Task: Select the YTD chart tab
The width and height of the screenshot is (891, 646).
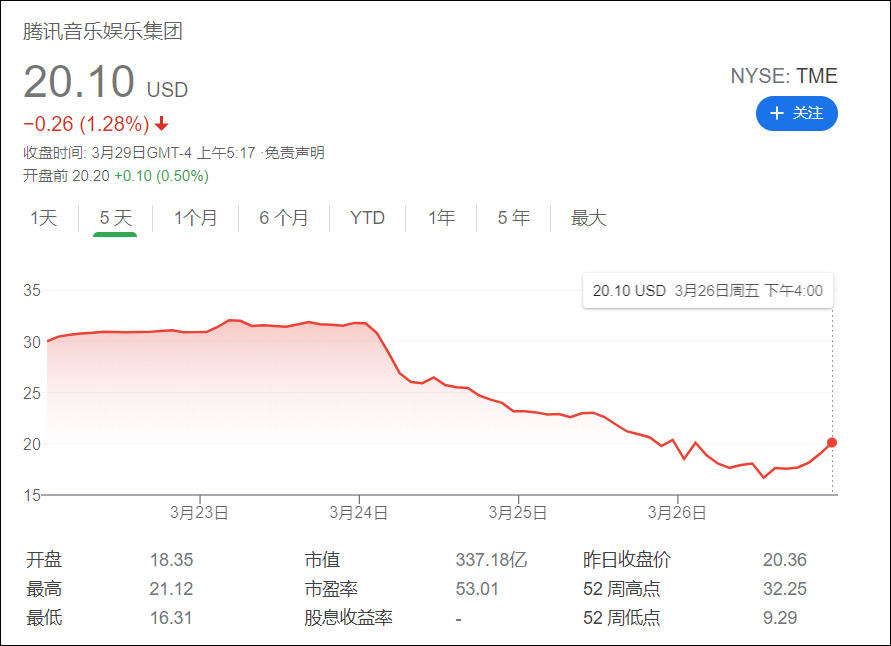Action: click(367, 218)
